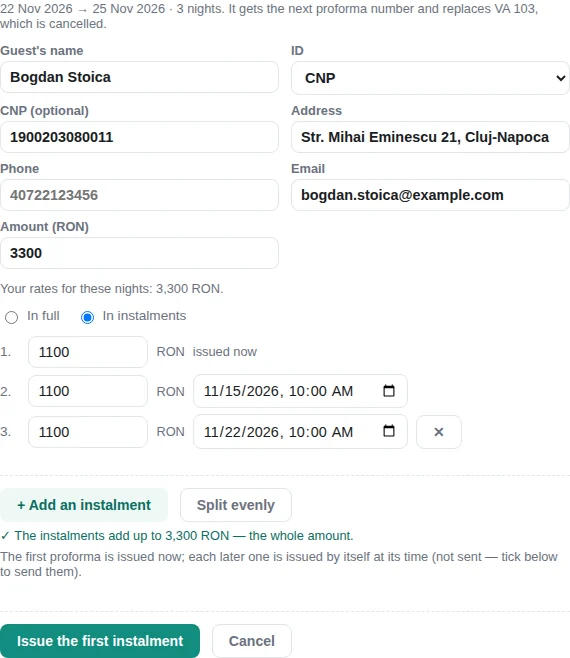
Task: Change the Amount (RON) field
Action: click(139, 253)
